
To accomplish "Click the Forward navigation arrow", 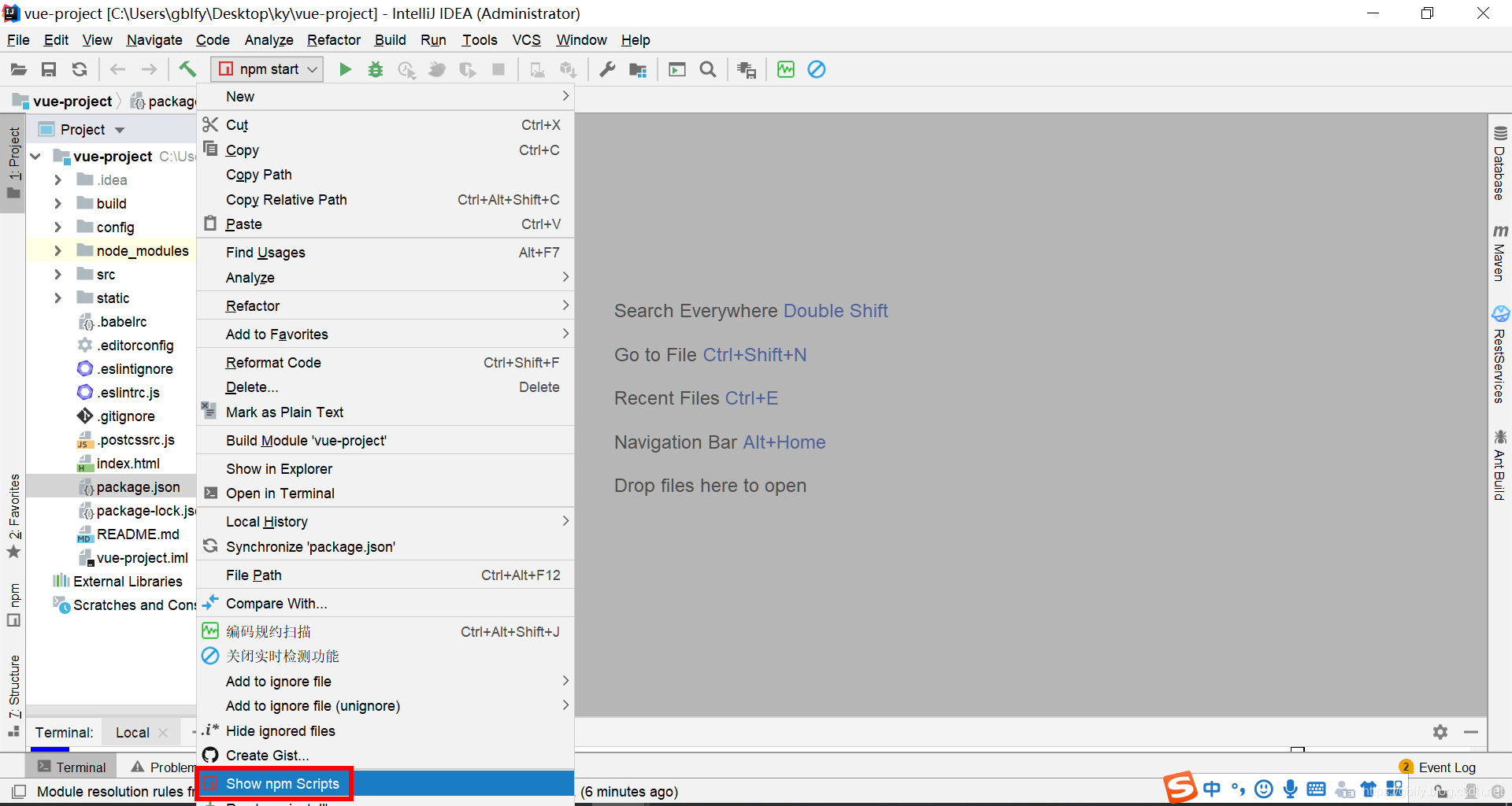I will coord(148,69).
